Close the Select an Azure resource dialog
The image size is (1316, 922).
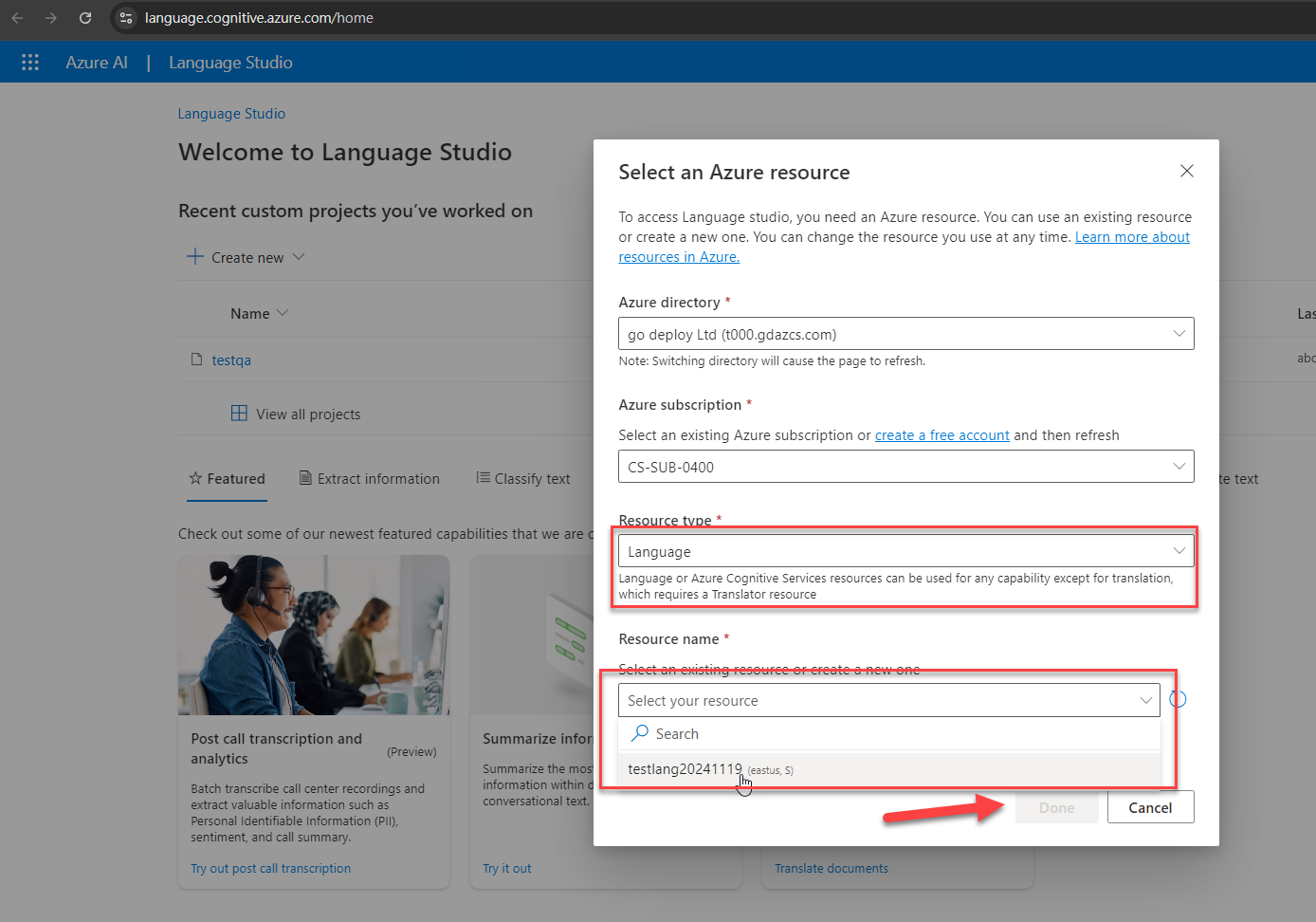(1186, 171)
